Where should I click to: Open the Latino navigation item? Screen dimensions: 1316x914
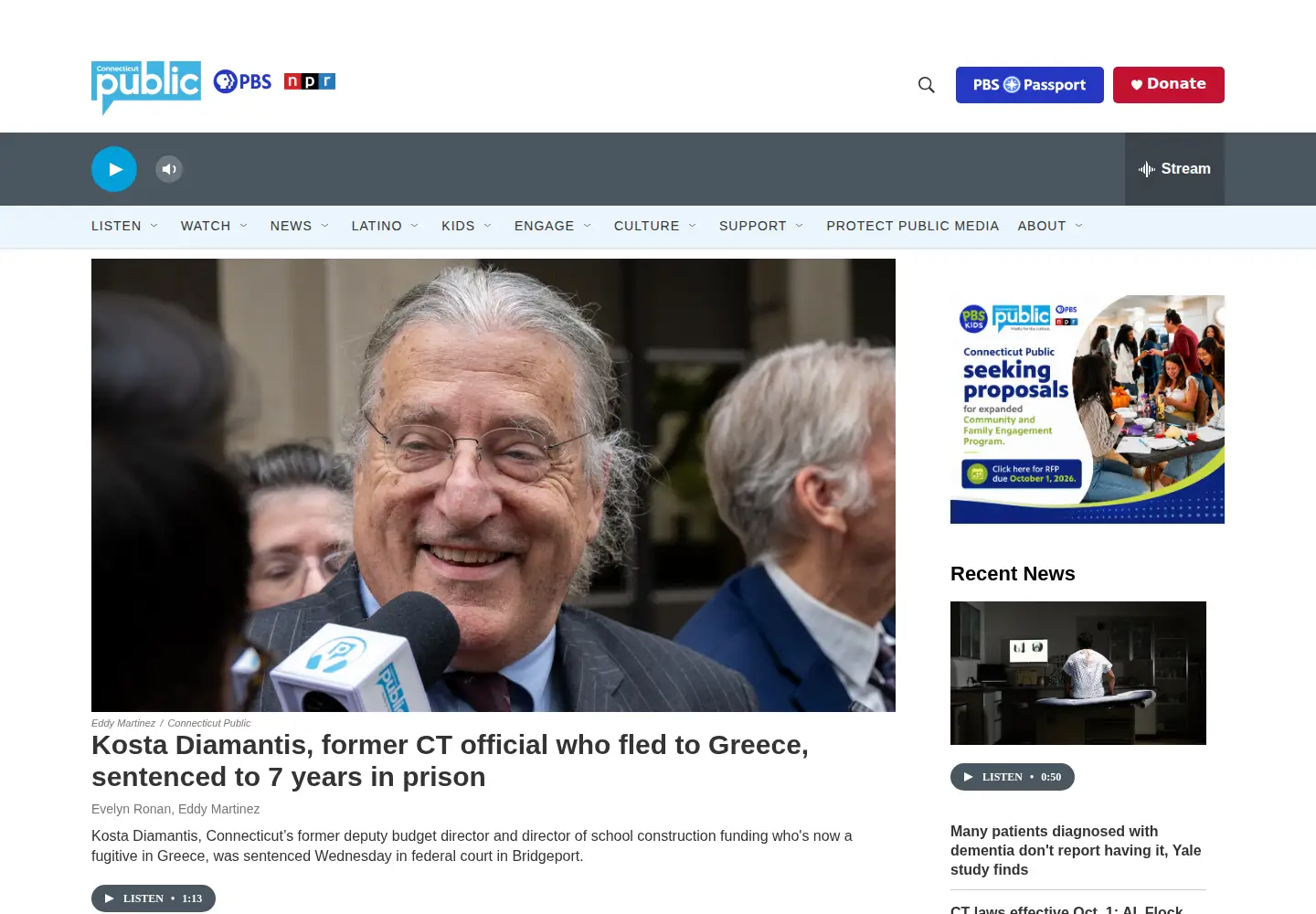click(377, 226)
